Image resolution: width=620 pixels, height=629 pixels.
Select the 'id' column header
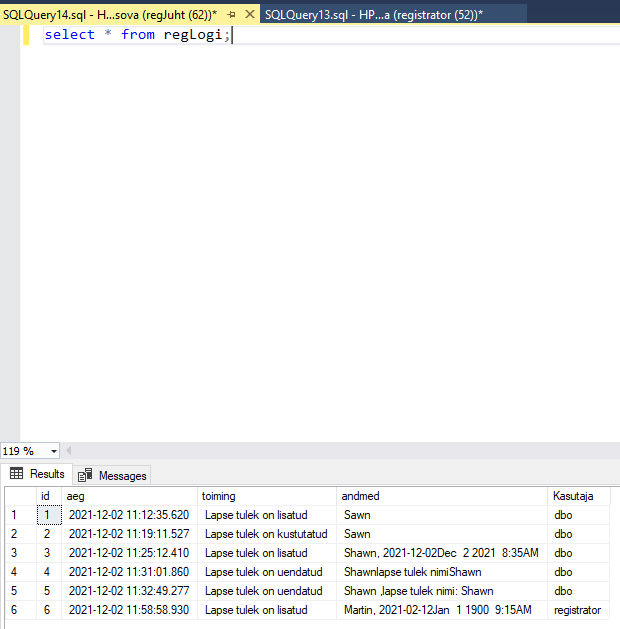48,496
